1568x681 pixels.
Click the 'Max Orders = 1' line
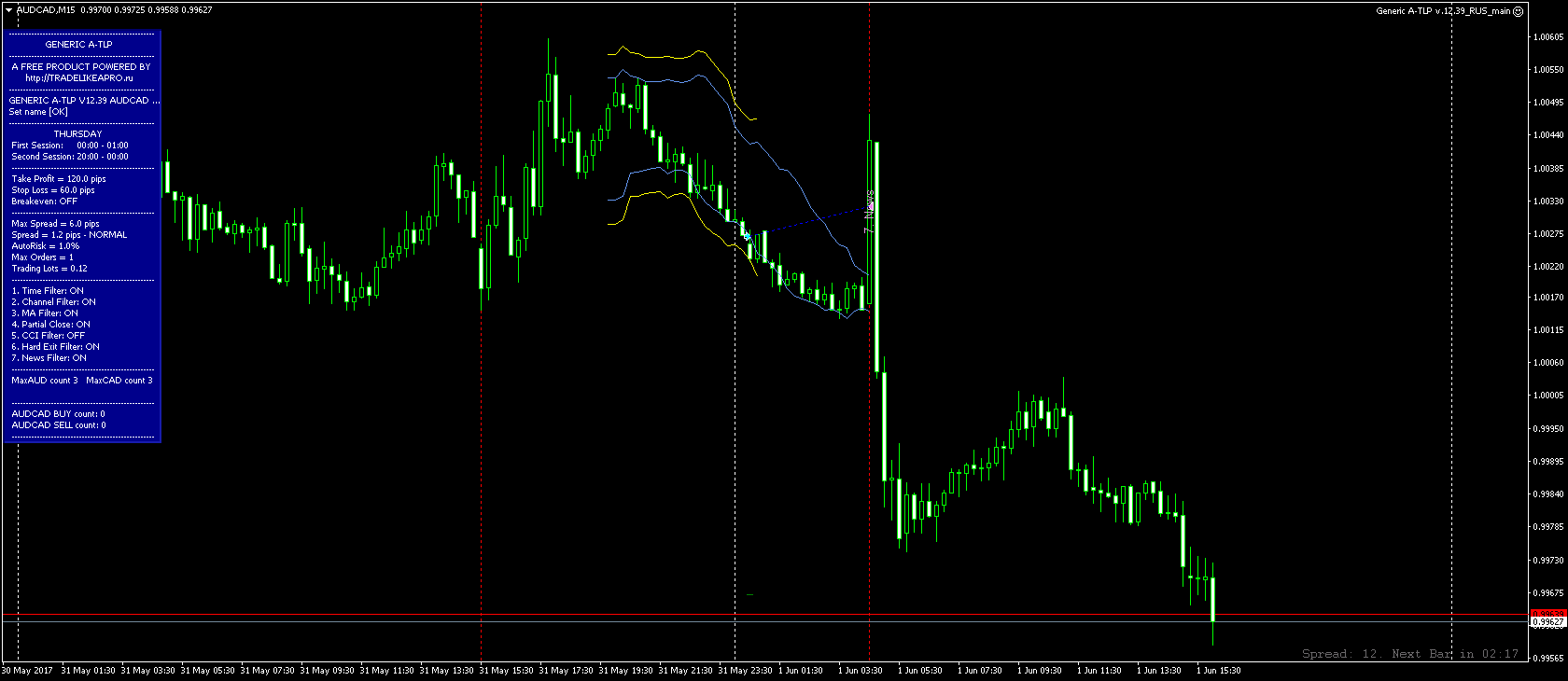42,257
